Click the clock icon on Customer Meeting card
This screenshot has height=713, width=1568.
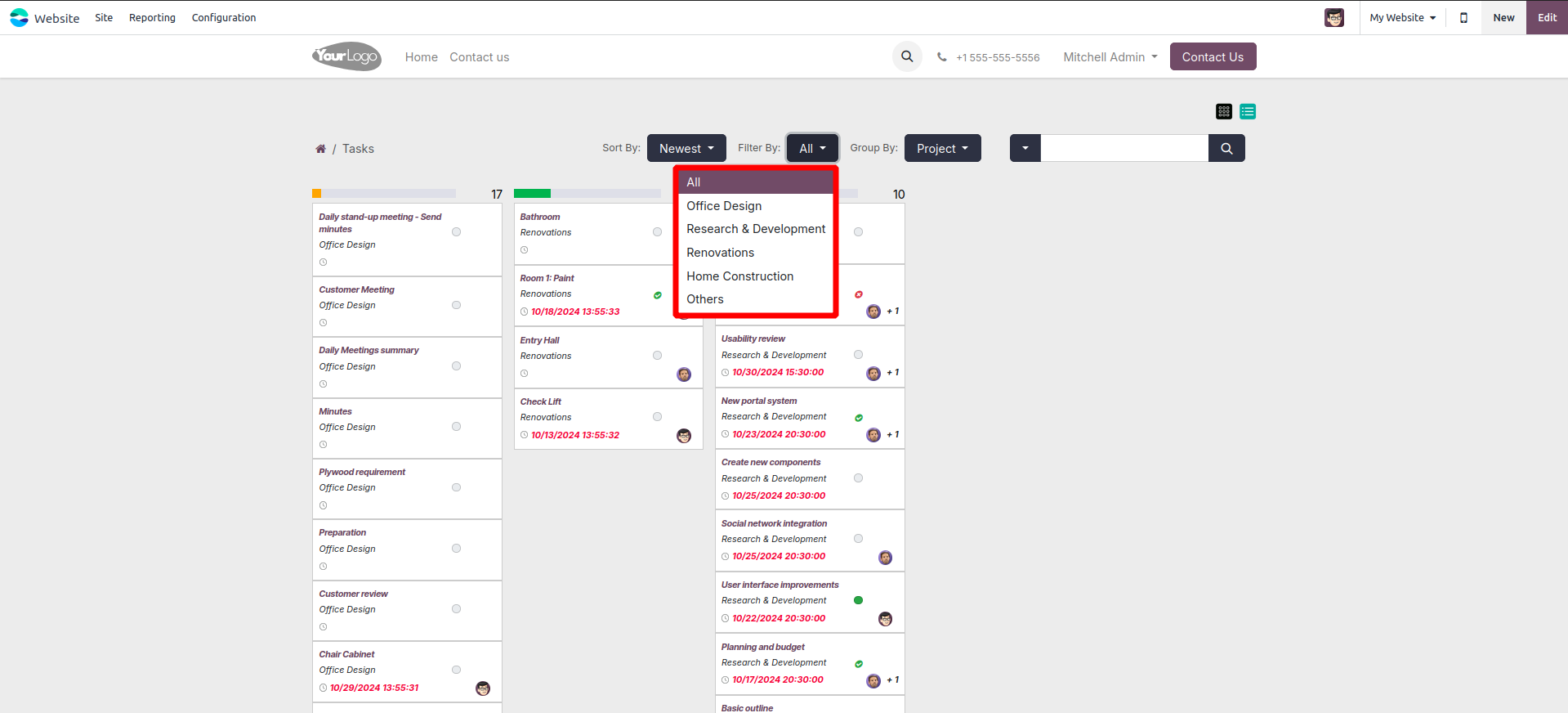[x=324, y=323]
